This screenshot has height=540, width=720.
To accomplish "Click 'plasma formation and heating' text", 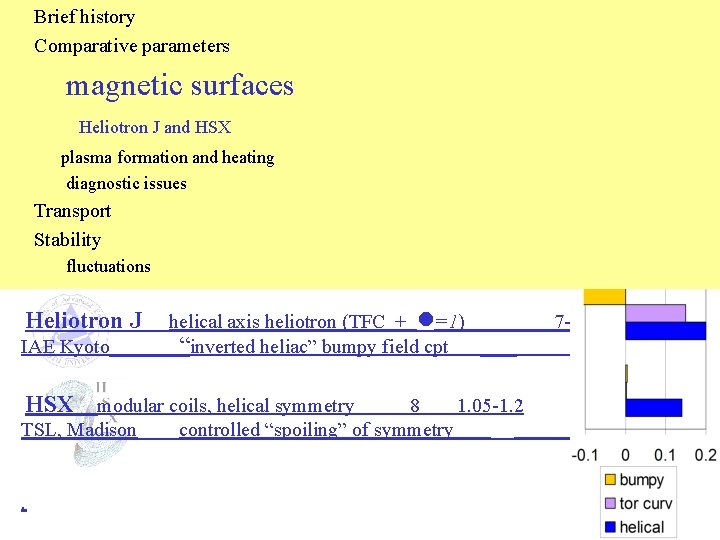I will pos(167,158).
